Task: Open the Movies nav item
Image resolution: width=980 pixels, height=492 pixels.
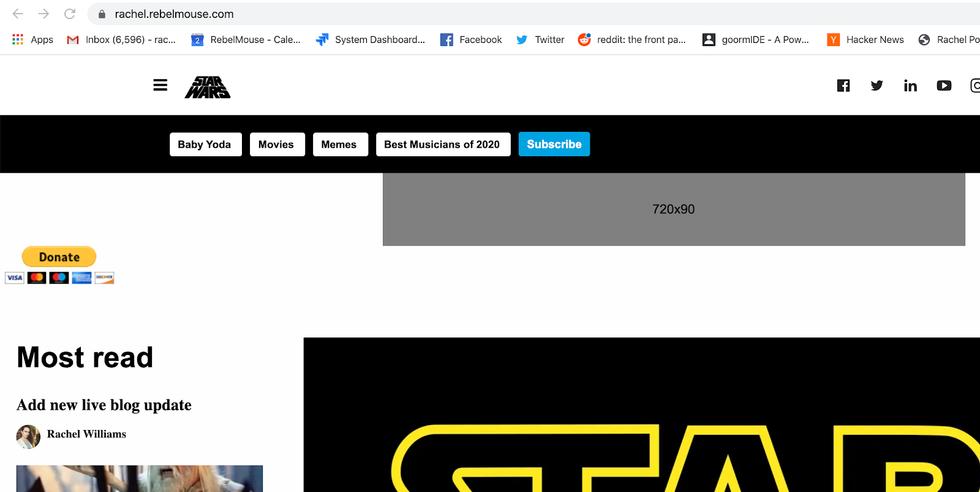Action: coord(276,144)
